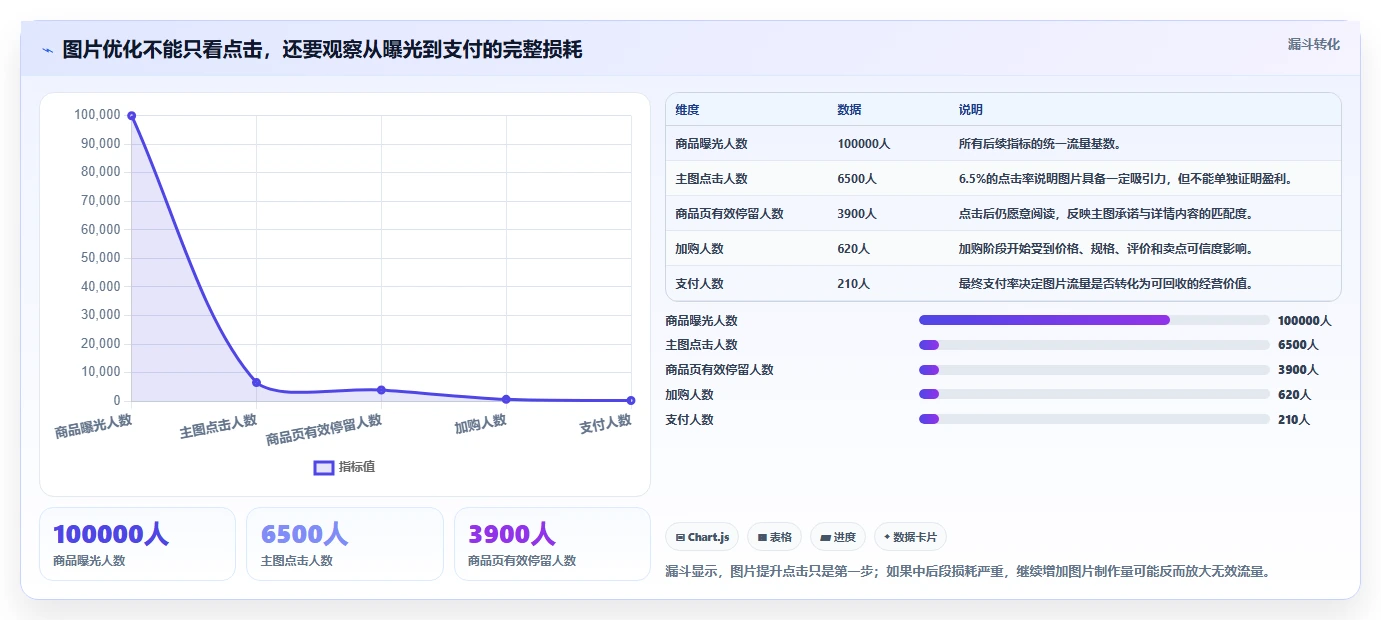
Task: Click the 3900人 summary card
Action: 552,544
